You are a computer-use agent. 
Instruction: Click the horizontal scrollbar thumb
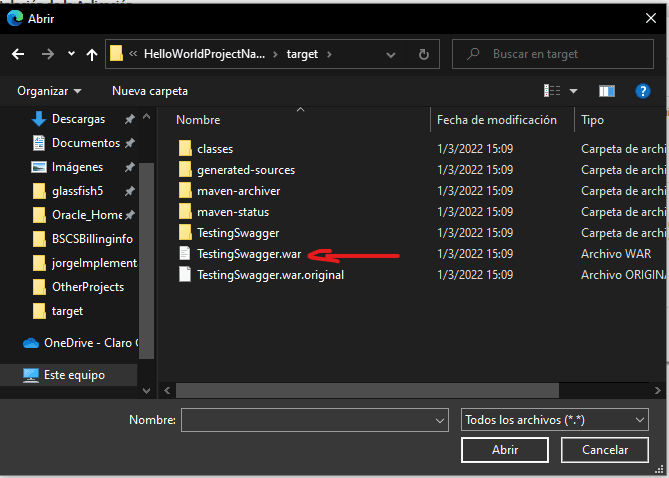point(367,391)
